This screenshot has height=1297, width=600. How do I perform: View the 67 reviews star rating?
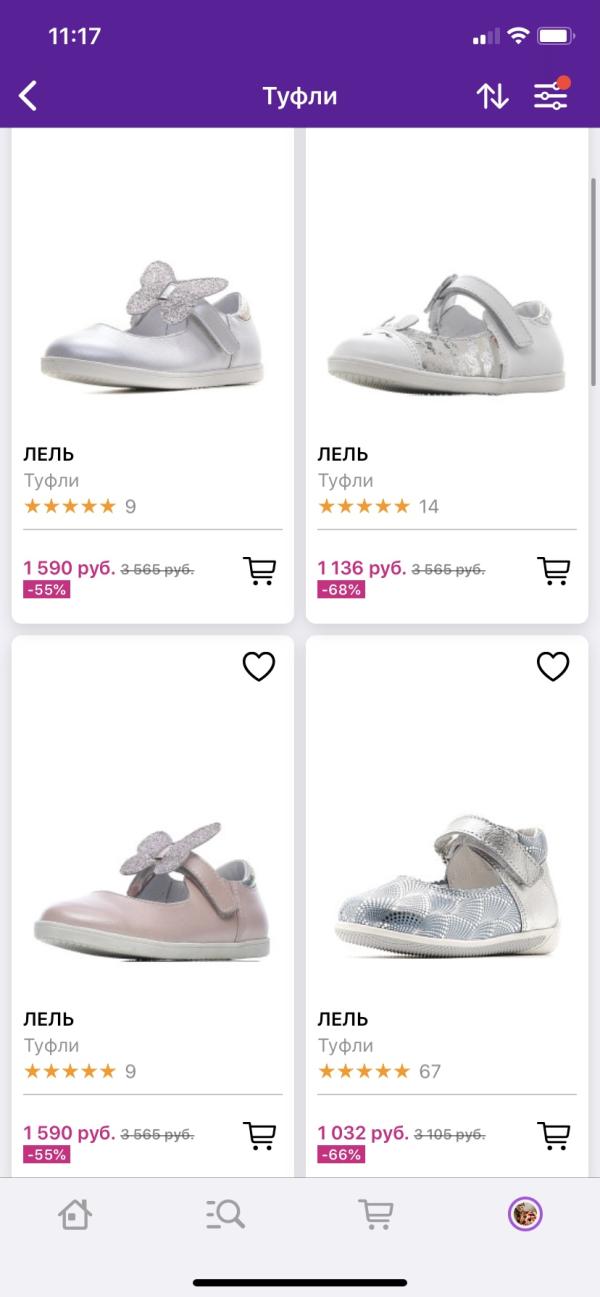coord(364,1071)
